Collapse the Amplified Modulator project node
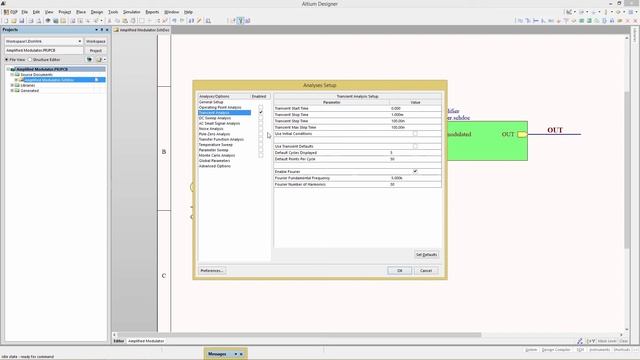The image size is (640, 360). pos(8,69)
